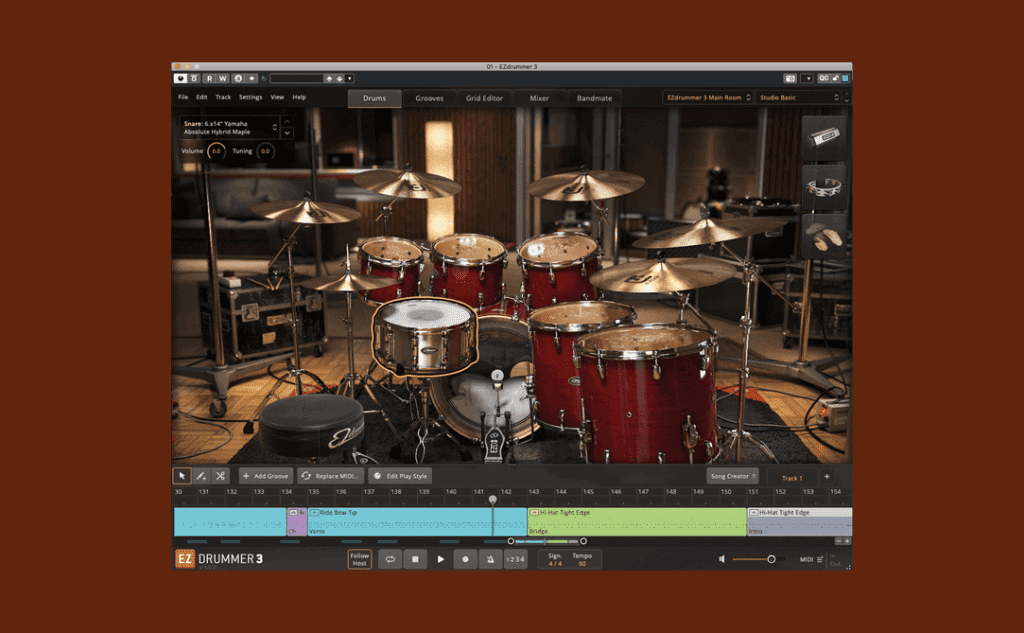Image resolution: width=1024 pixels, height=633 pixels.
Task: Toggle loop playback mode
Action: (x=389, y=559)
